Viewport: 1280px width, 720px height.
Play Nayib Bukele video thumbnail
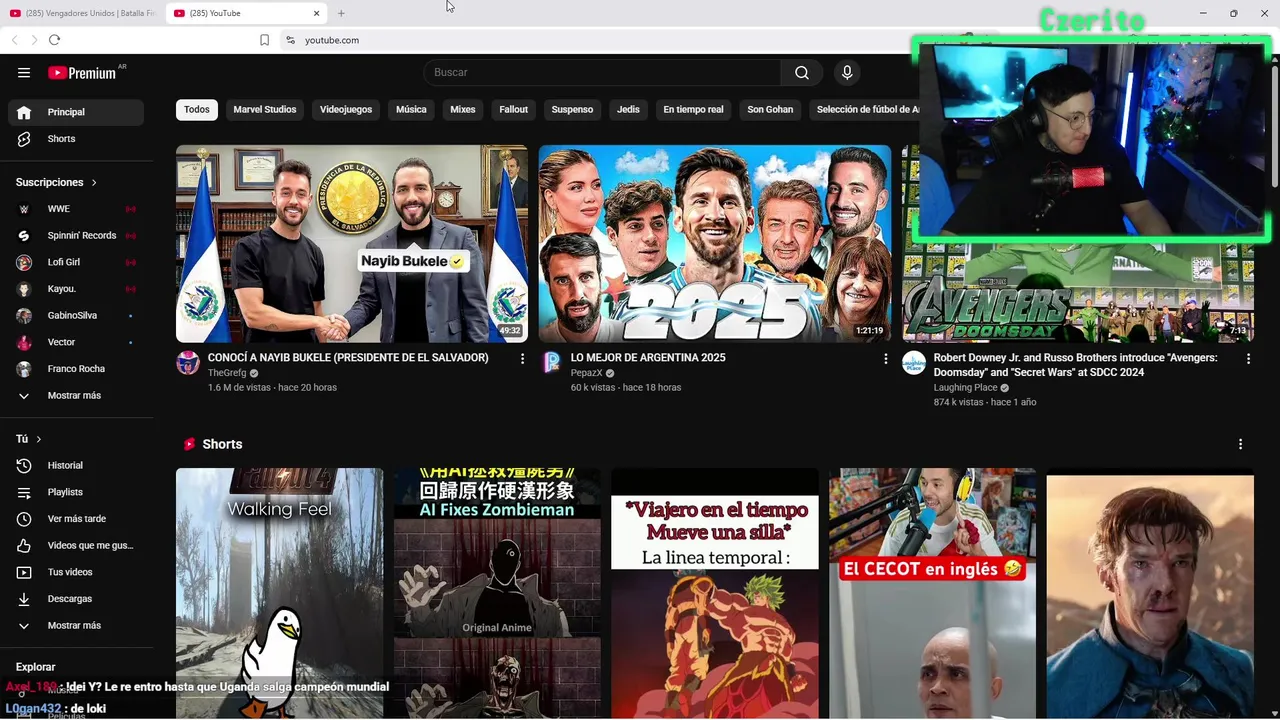pyautogui.click(x=352, y=244)
